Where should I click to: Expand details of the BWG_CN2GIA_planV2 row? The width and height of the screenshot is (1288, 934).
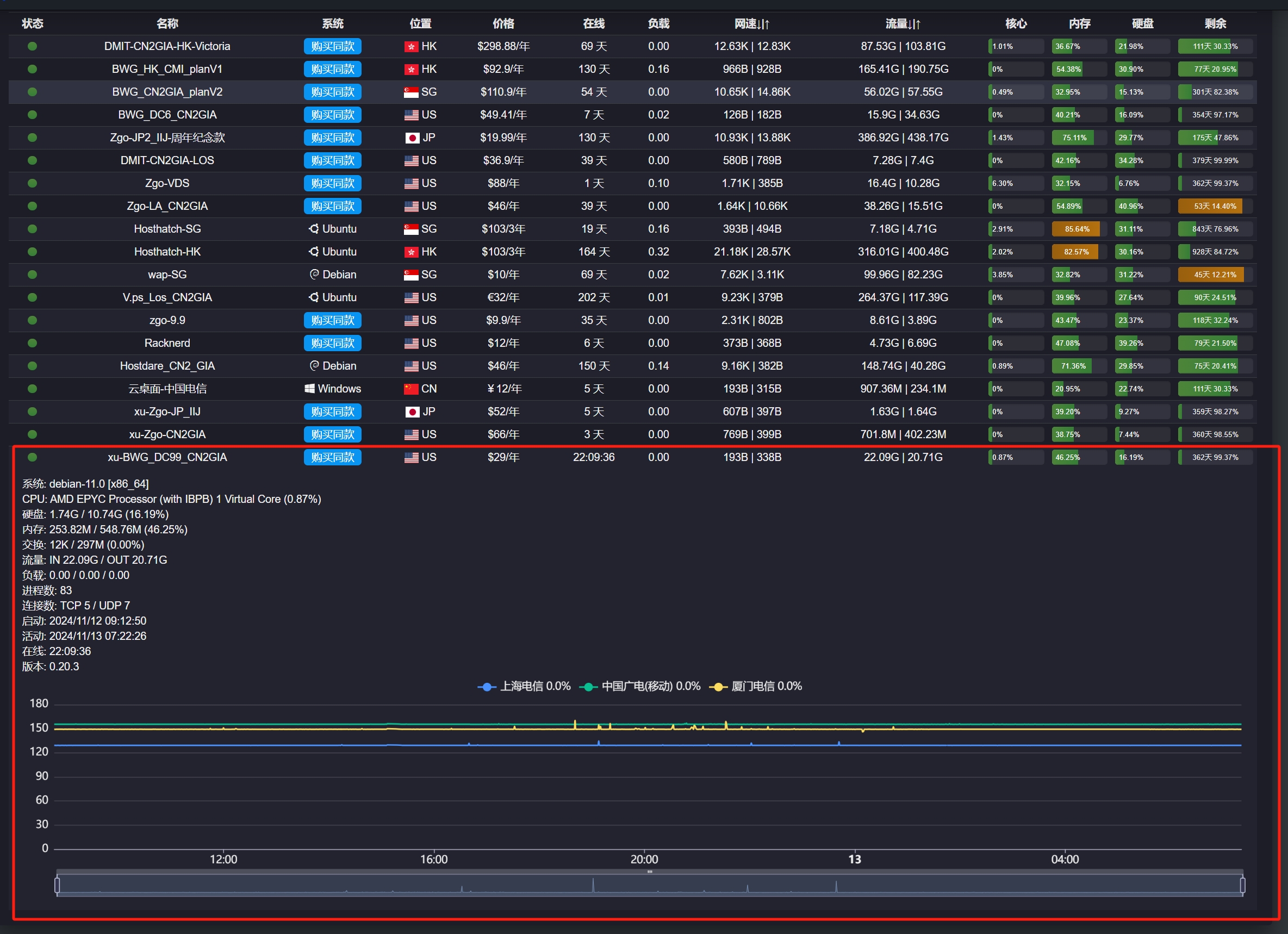tap(632, 92)
